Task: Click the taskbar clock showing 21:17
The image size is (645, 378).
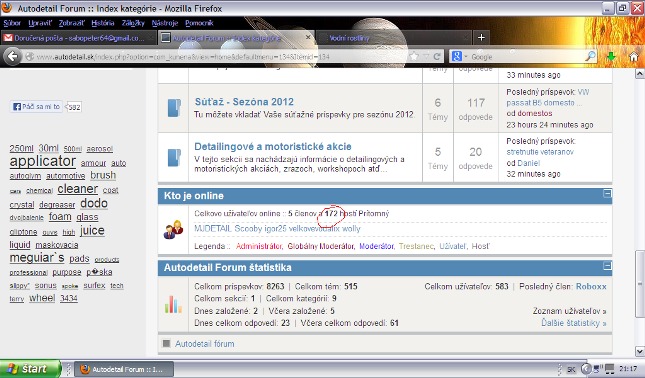Action: [x=628, y=369]
